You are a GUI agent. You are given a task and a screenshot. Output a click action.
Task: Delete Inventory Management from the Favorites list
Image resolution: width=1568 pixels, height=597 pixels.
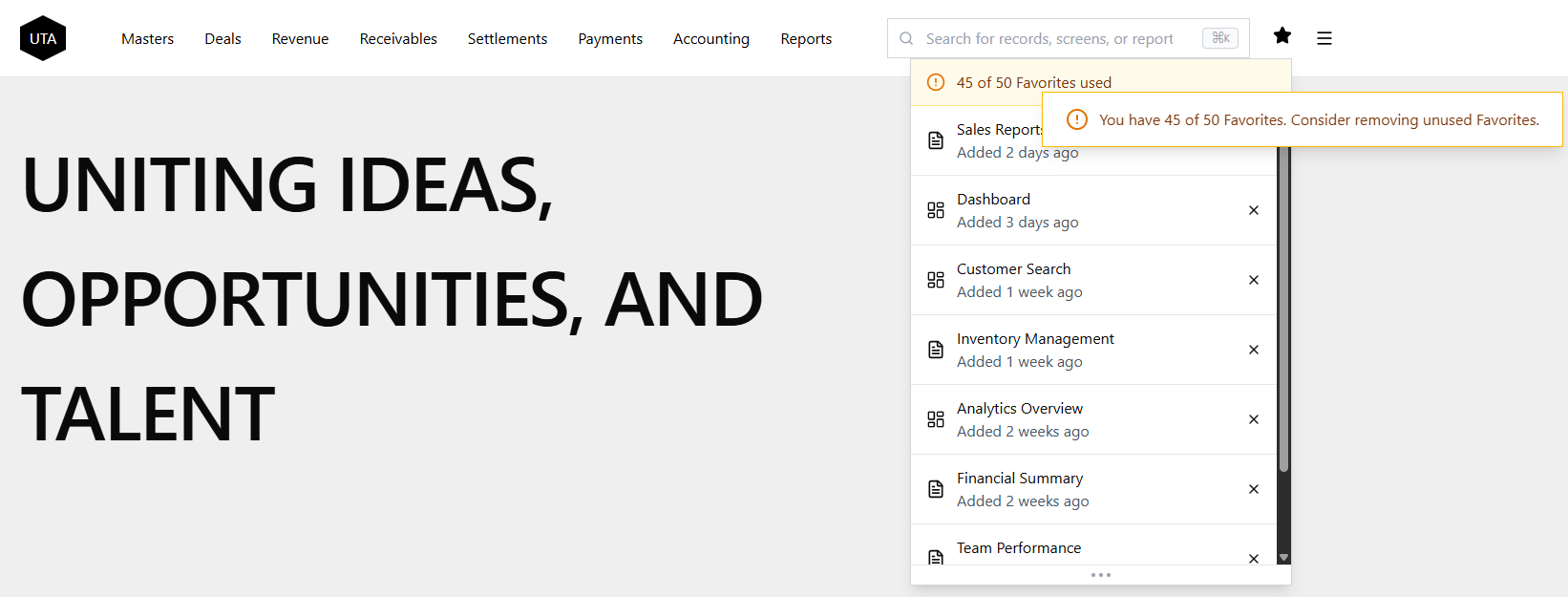1254,350
